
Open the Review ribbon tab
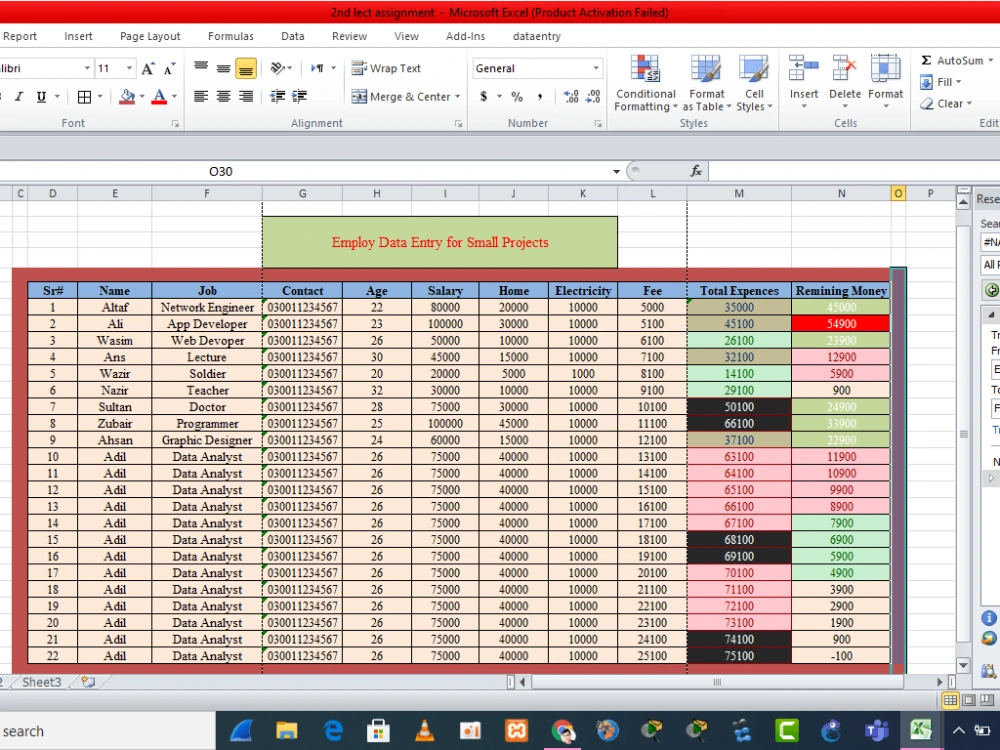(349, 36)
